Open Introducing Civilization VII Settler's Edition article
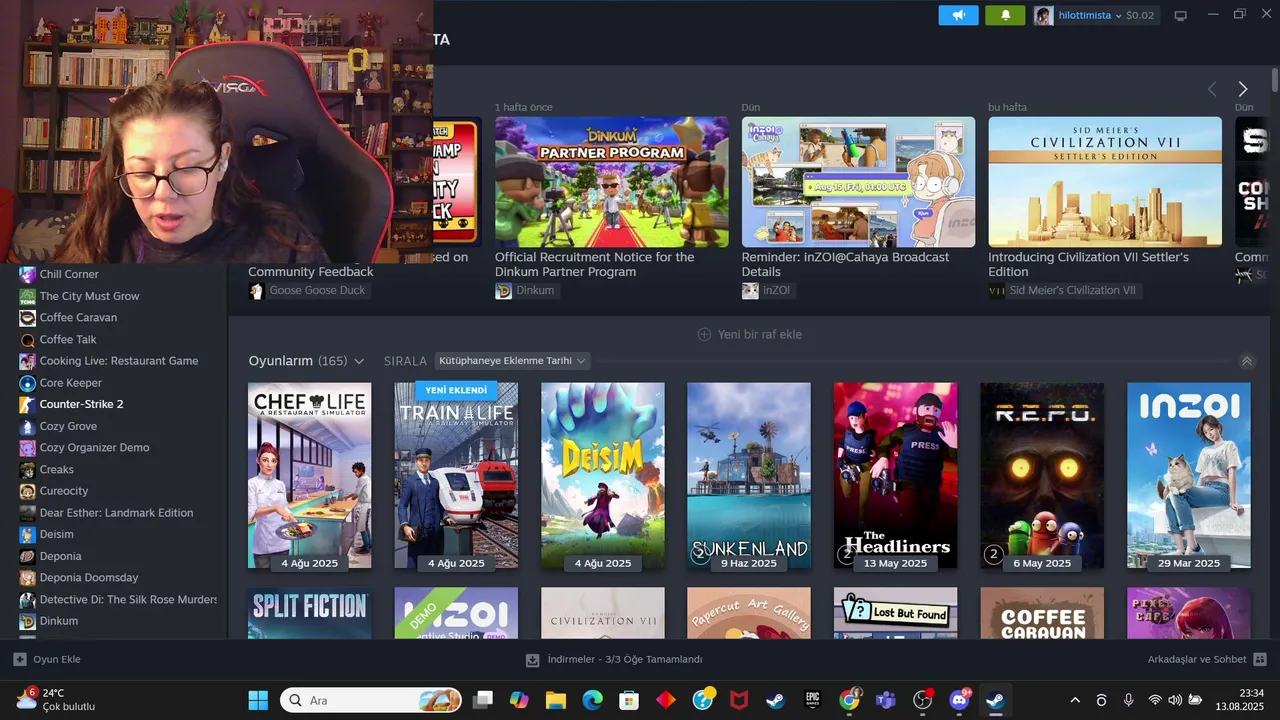The height and width of the screenshot is (720, 1280). point(1088,264)
